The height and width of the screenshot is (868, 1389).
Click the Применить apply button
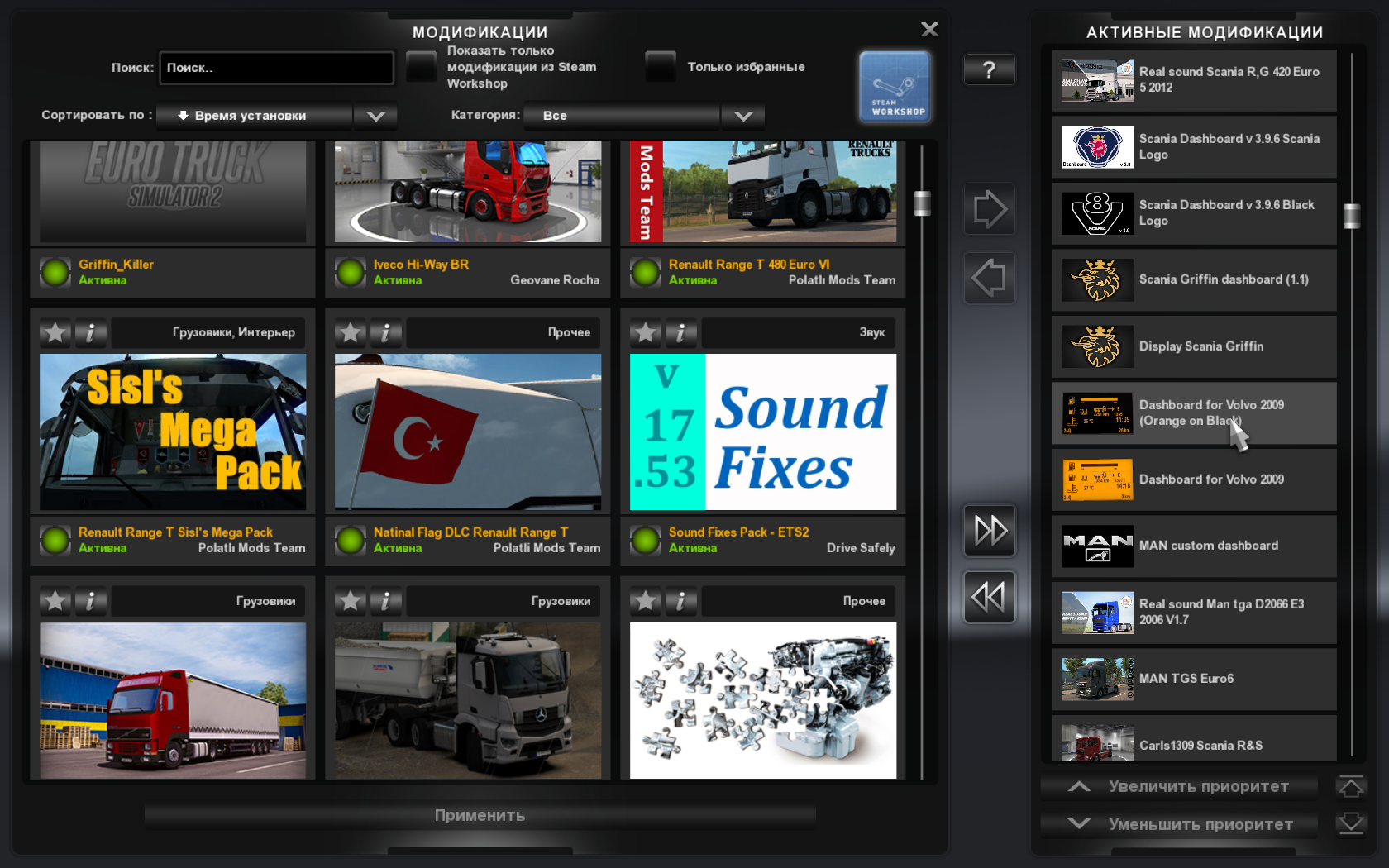coord(480,815)
